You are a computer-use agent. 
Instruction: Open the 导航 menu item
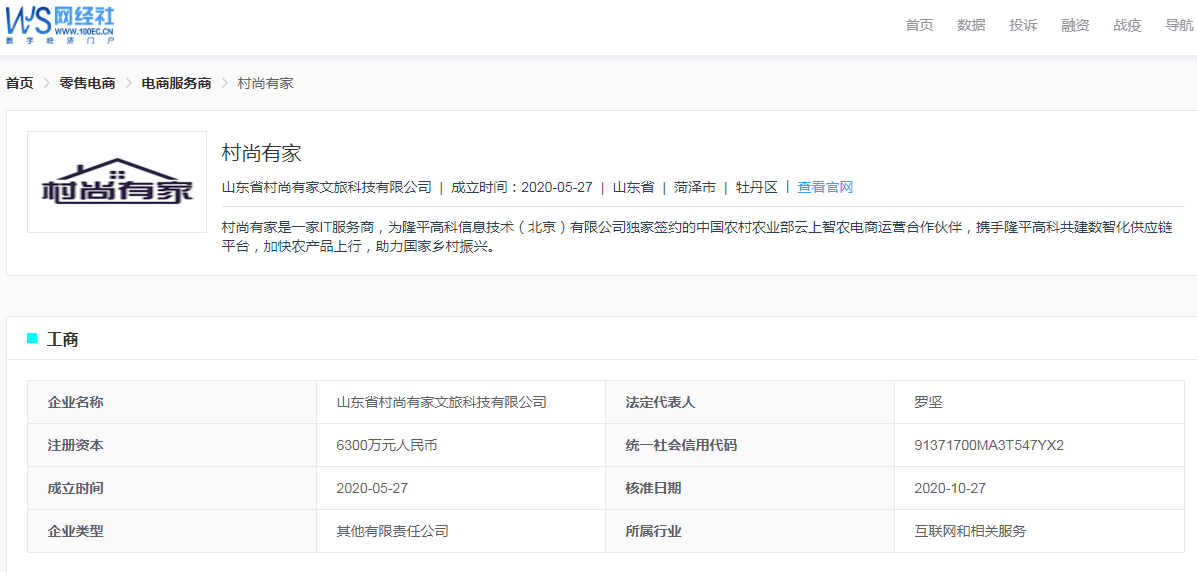click(1179, 25)
